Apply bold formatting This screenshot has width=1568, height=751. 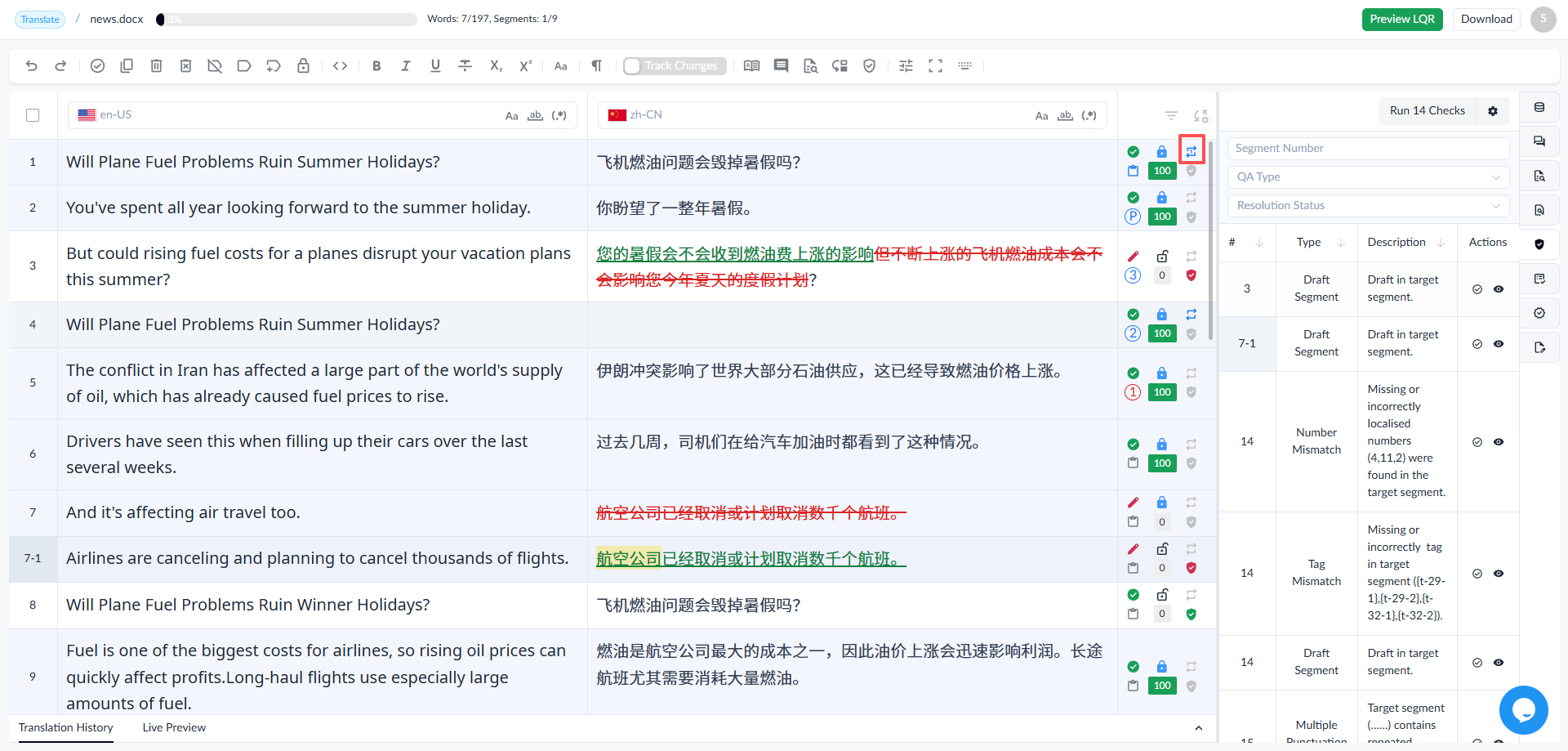(x=376, y=65)
